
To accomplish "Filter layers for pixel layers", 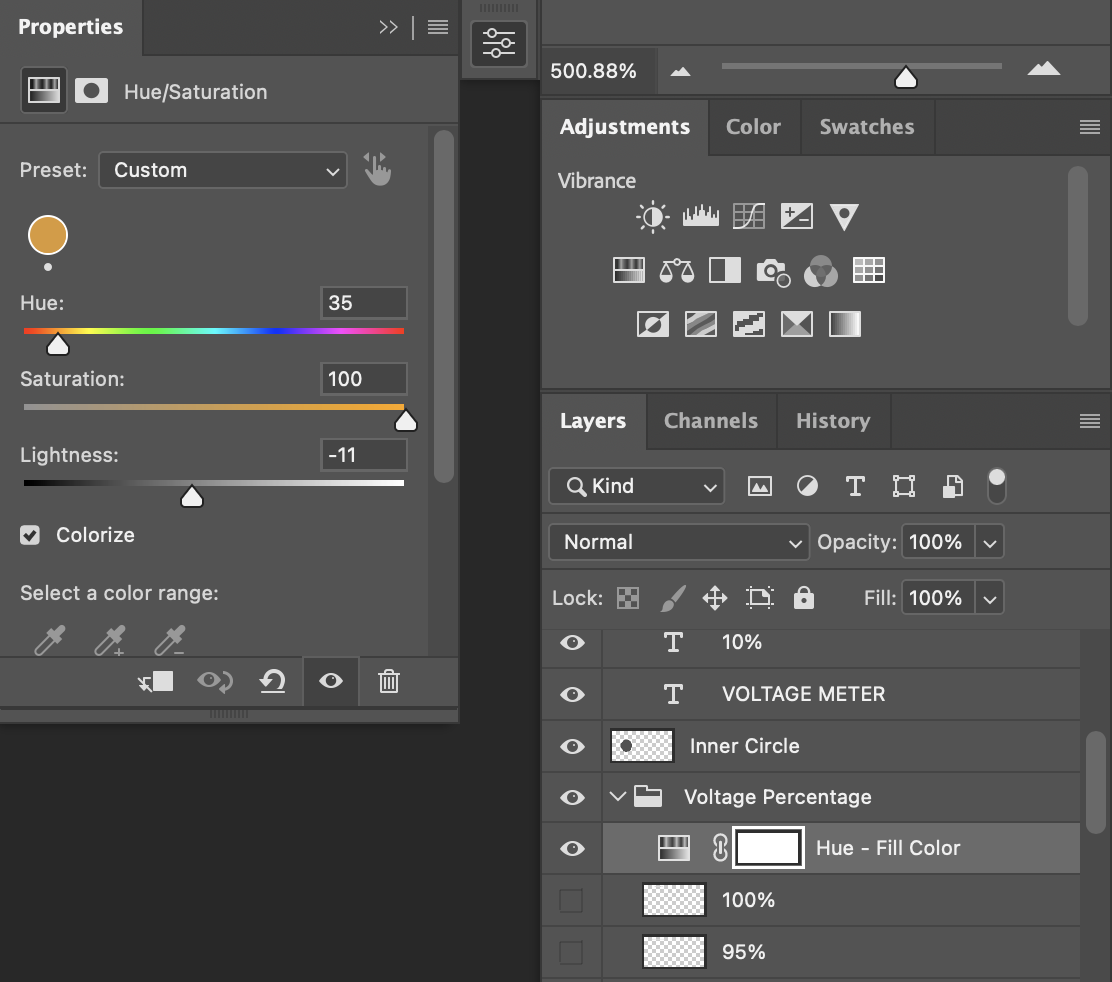I will [x=760, y=486].
